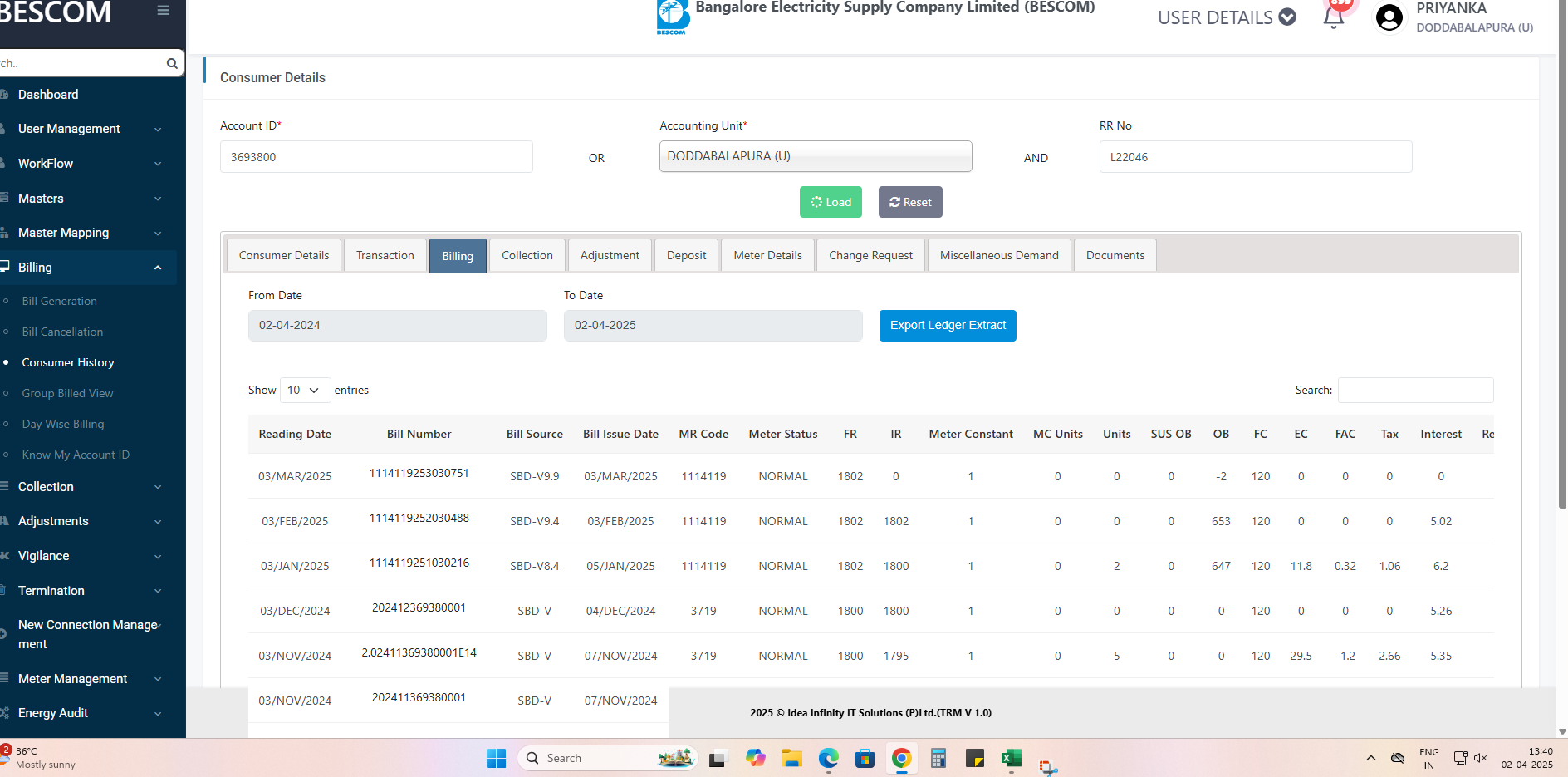1568x777 pixels.
Task: Switch to Transaction tab
Action: [385, 255]
